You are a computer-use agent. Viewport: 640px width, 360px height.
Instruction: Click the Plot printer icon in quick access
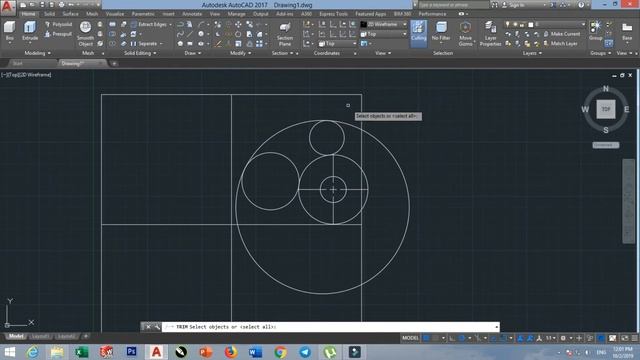pyautogui.click(x=62, y=5)
